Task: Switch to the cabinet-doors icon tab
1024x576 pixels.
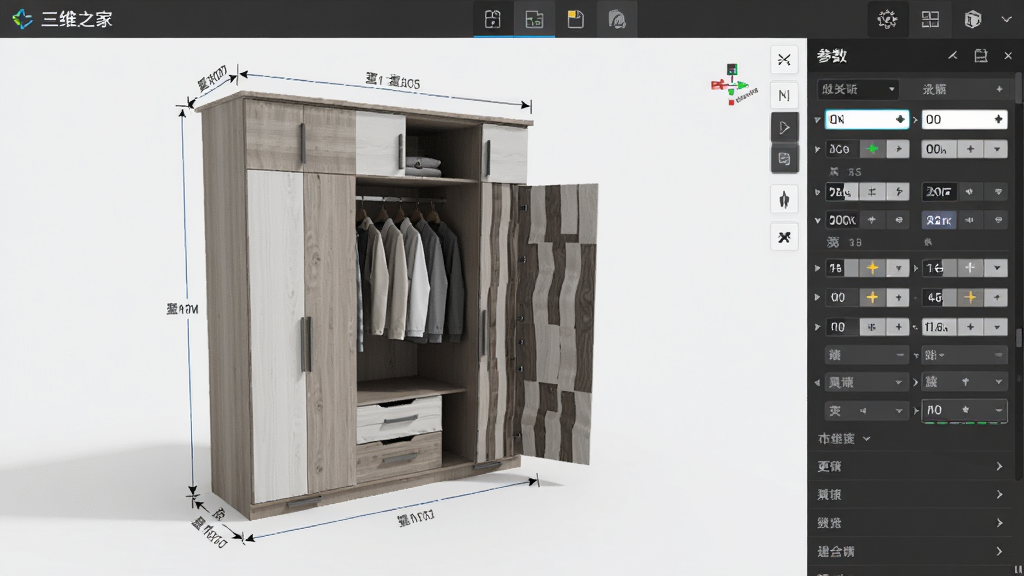Action: 492,19
